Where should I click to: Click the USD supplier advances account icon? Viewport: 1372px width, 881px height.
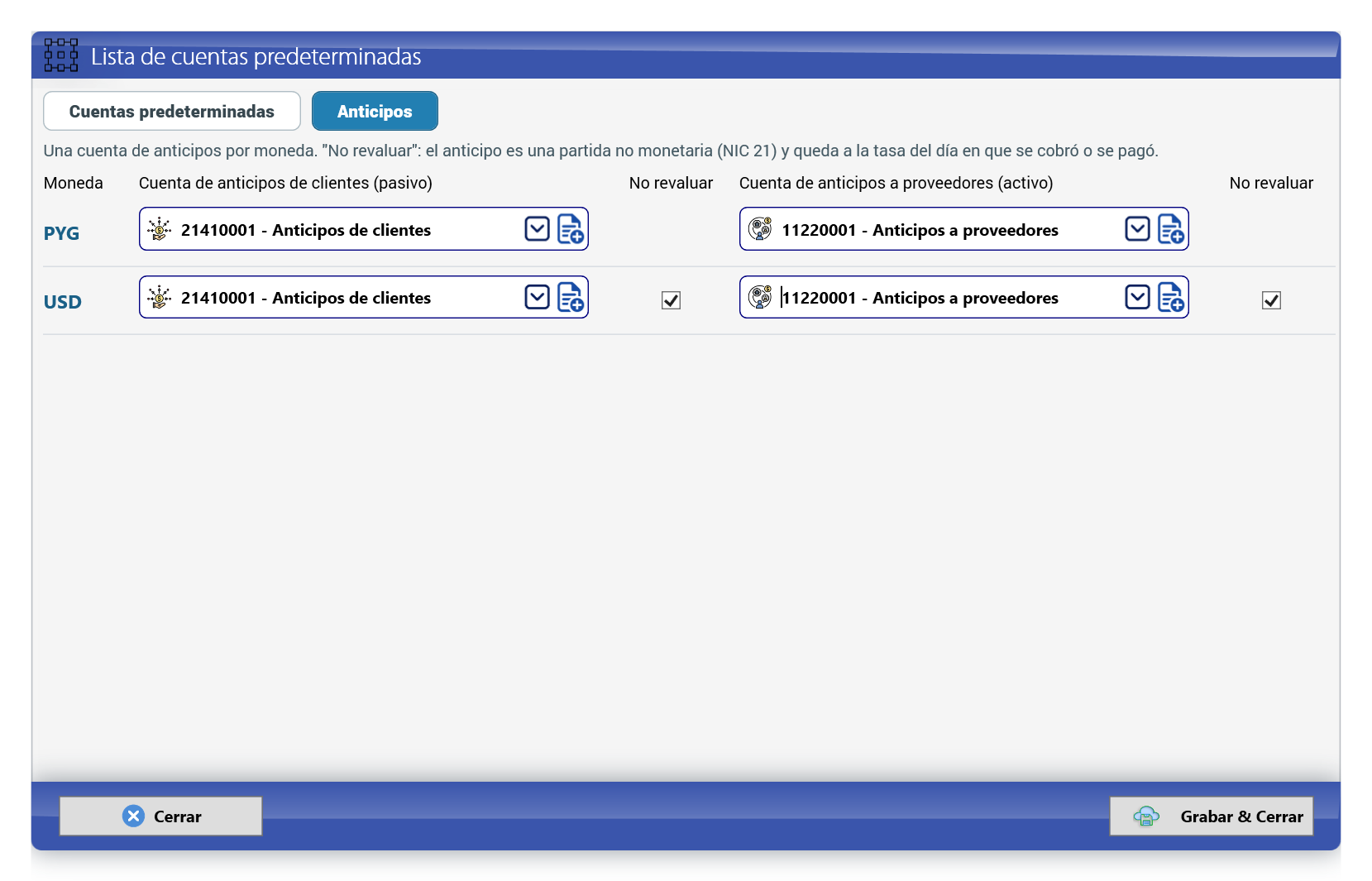pyautogui.click(x=760, y=297)
